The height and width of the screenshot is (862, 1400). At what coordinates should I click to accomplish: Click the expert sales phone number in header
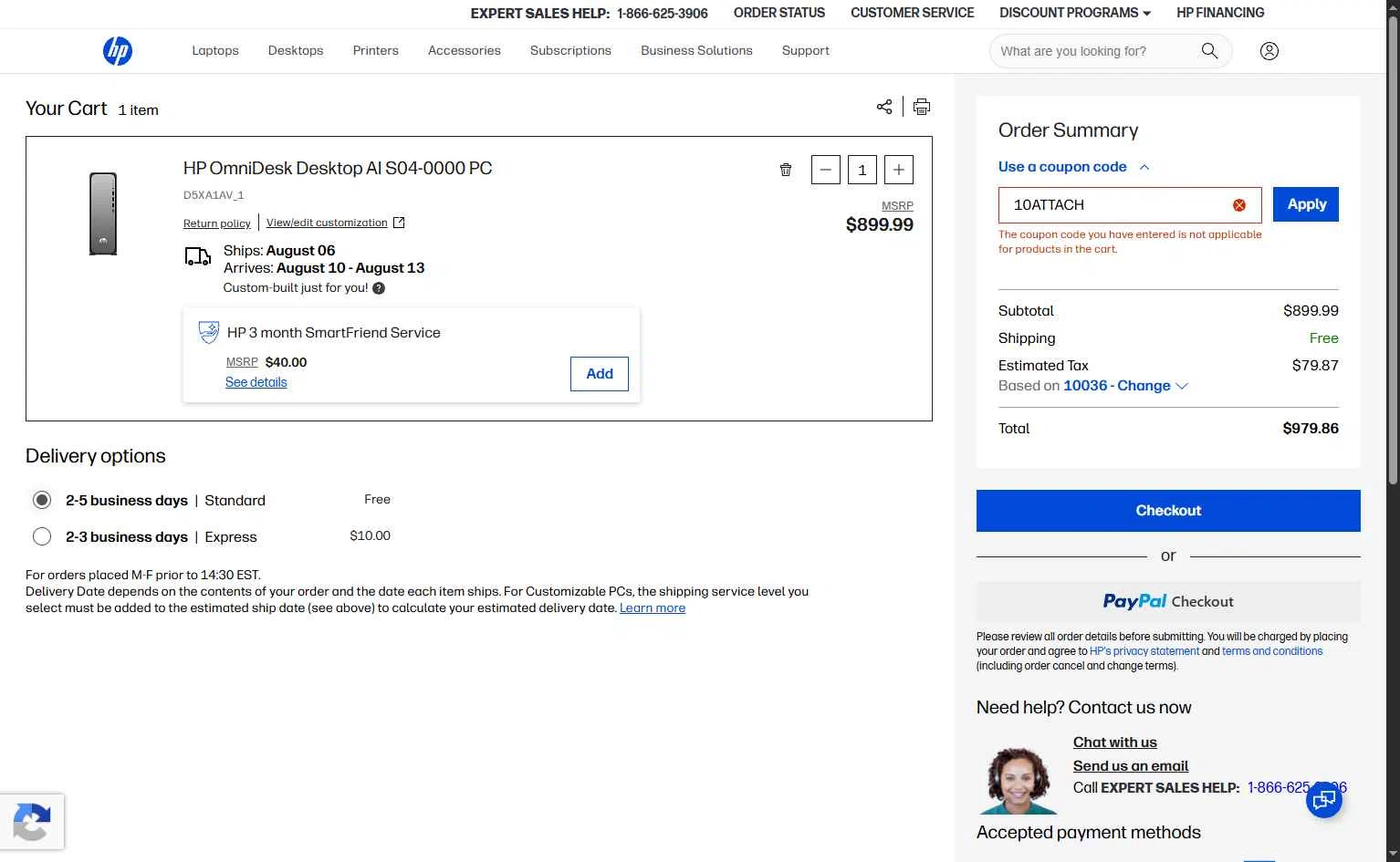[663, 14]
